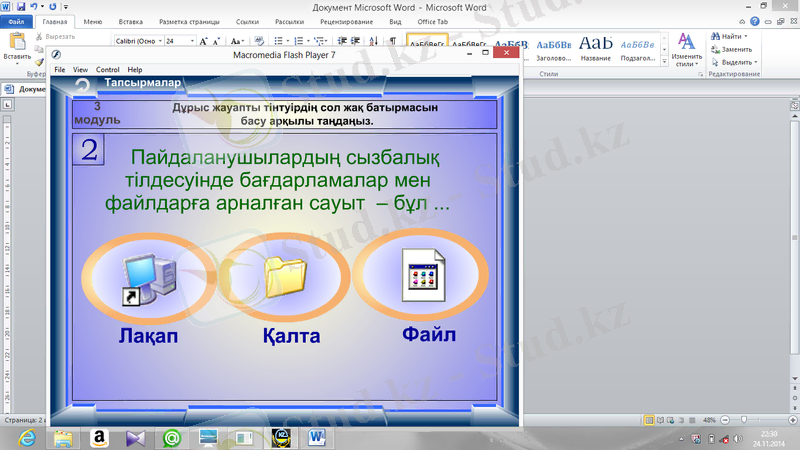Viewport: 800px width, 450px height.
Task: Open File Explorer from the taskbar
Action: (x=62, y=437)
